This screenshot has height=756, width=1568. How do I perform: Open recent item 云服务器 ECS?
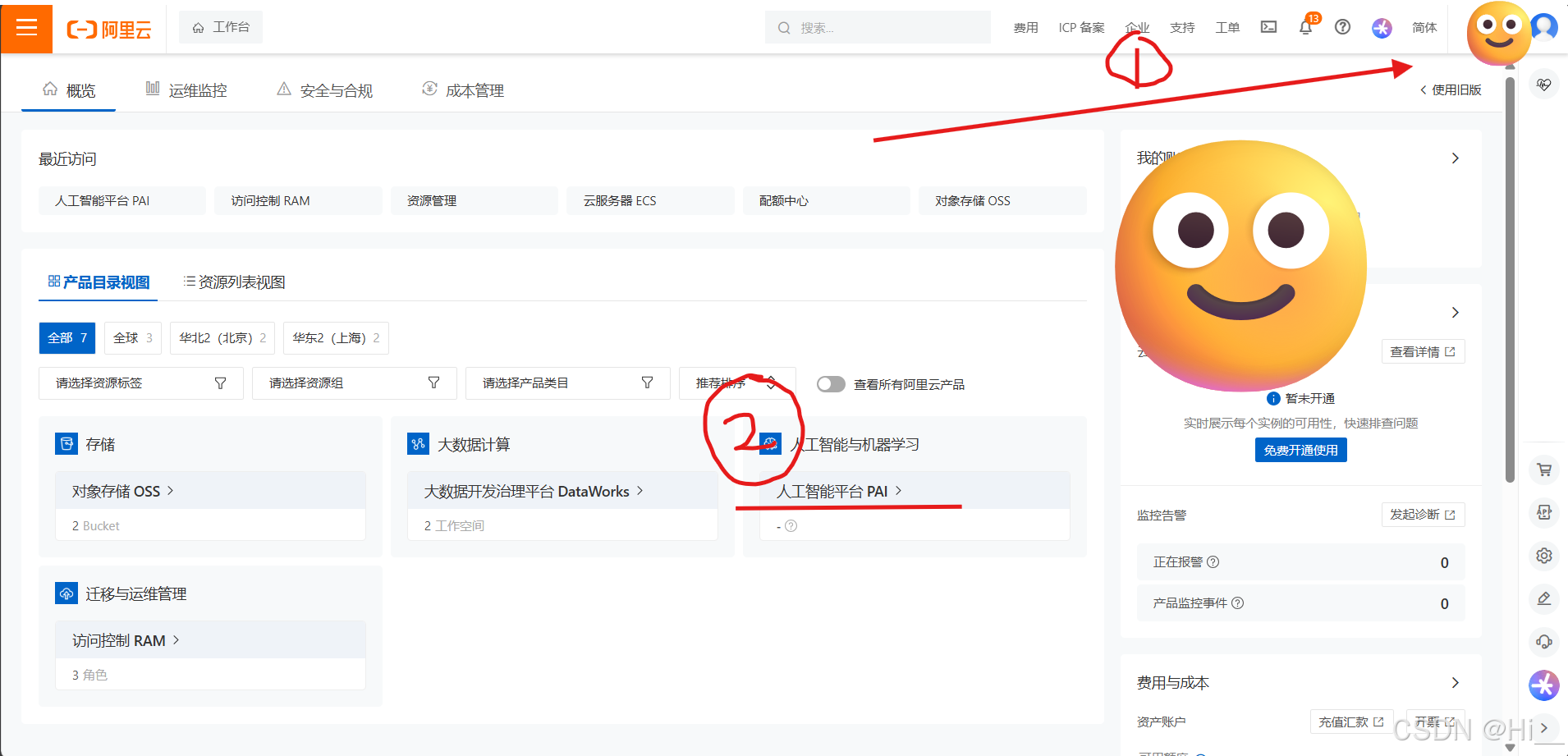tap(650, 201)
